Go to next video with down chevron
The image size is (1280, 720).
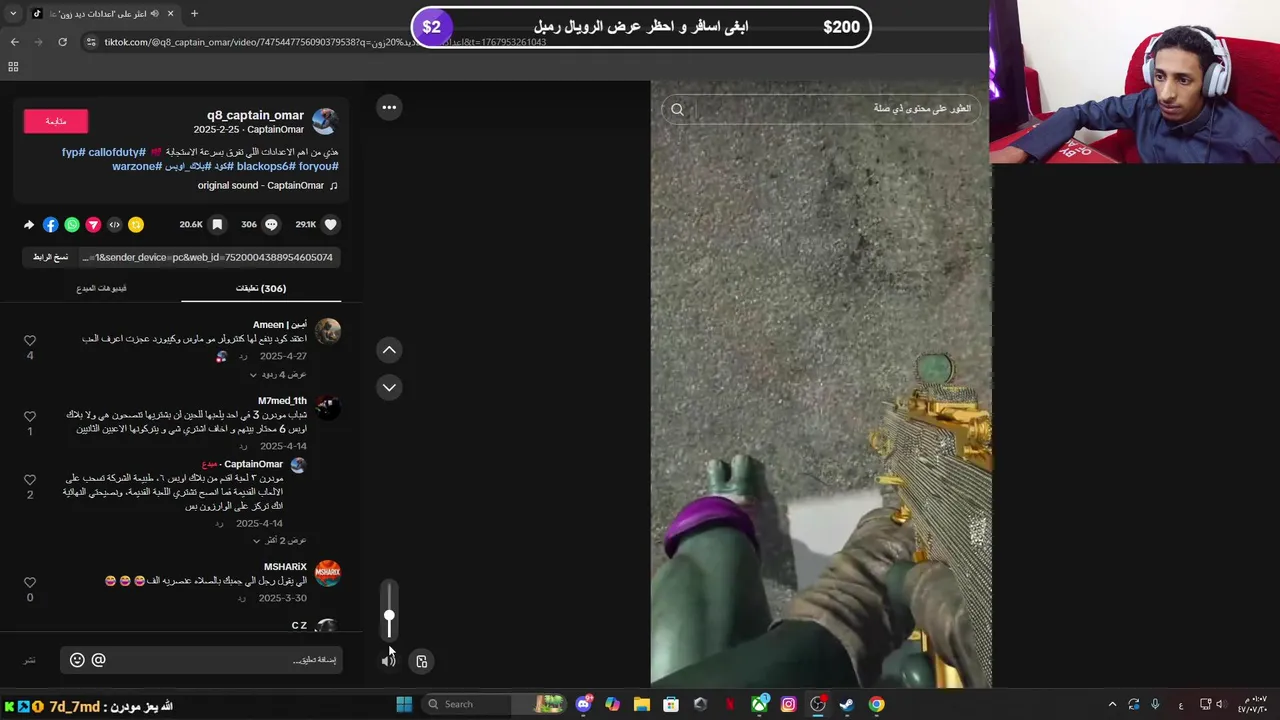click(389, 387)
